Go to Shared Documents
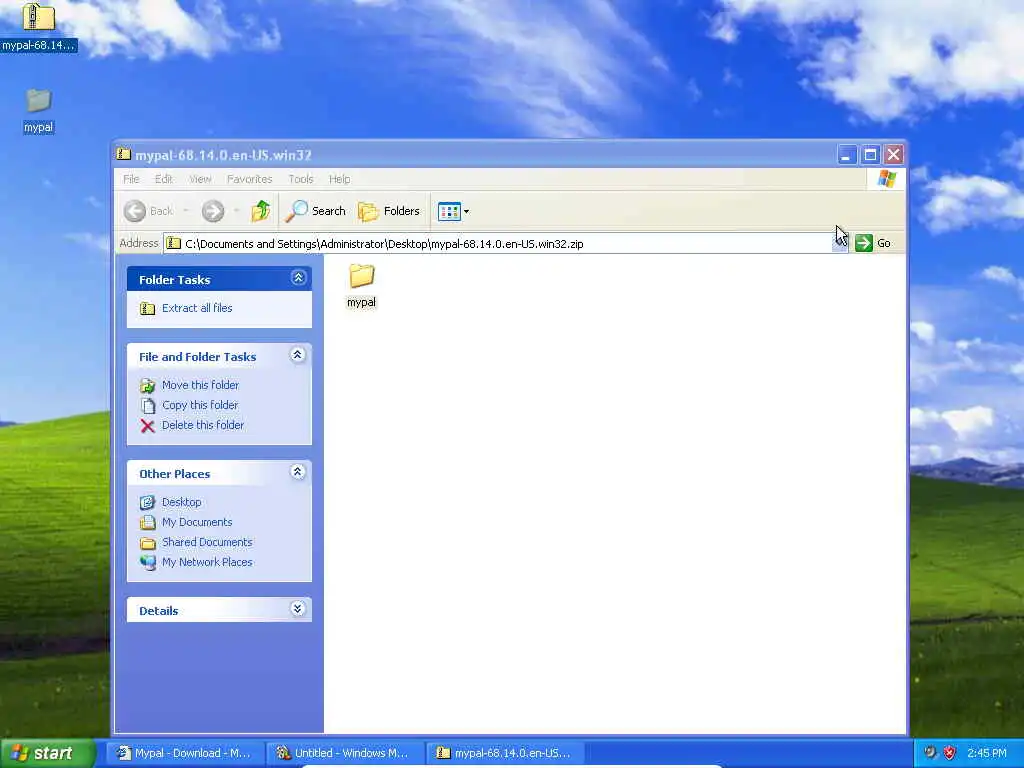The image size is (1024, 768). click(207, 542)
